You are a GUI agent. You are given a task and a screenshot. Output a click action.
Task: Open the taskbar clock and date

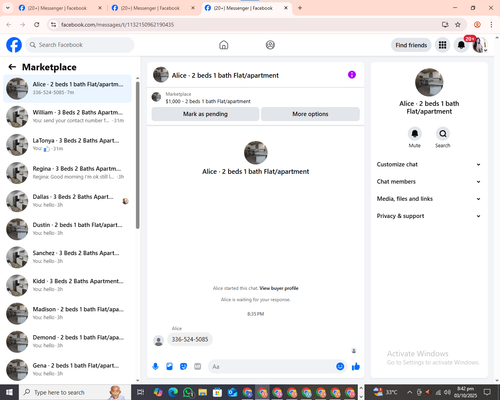coord(465,392)
